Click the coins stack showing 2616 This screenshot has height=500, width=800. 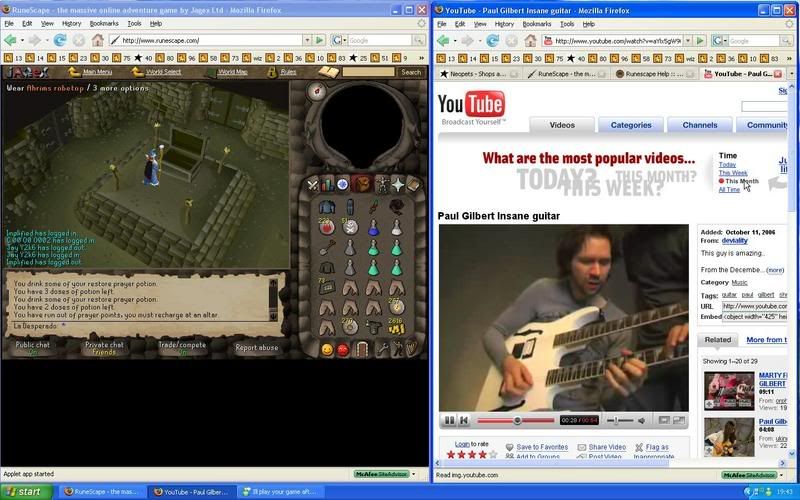coord(396,328)
